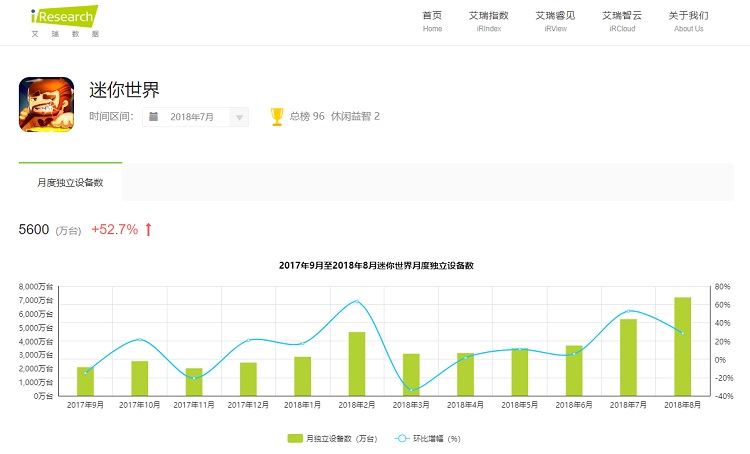Image resolution: width=750 pixels, height=454 pixels.
Task: Expand the 2018年7月 time range dropdown arrow
Action: pos(239,117)
